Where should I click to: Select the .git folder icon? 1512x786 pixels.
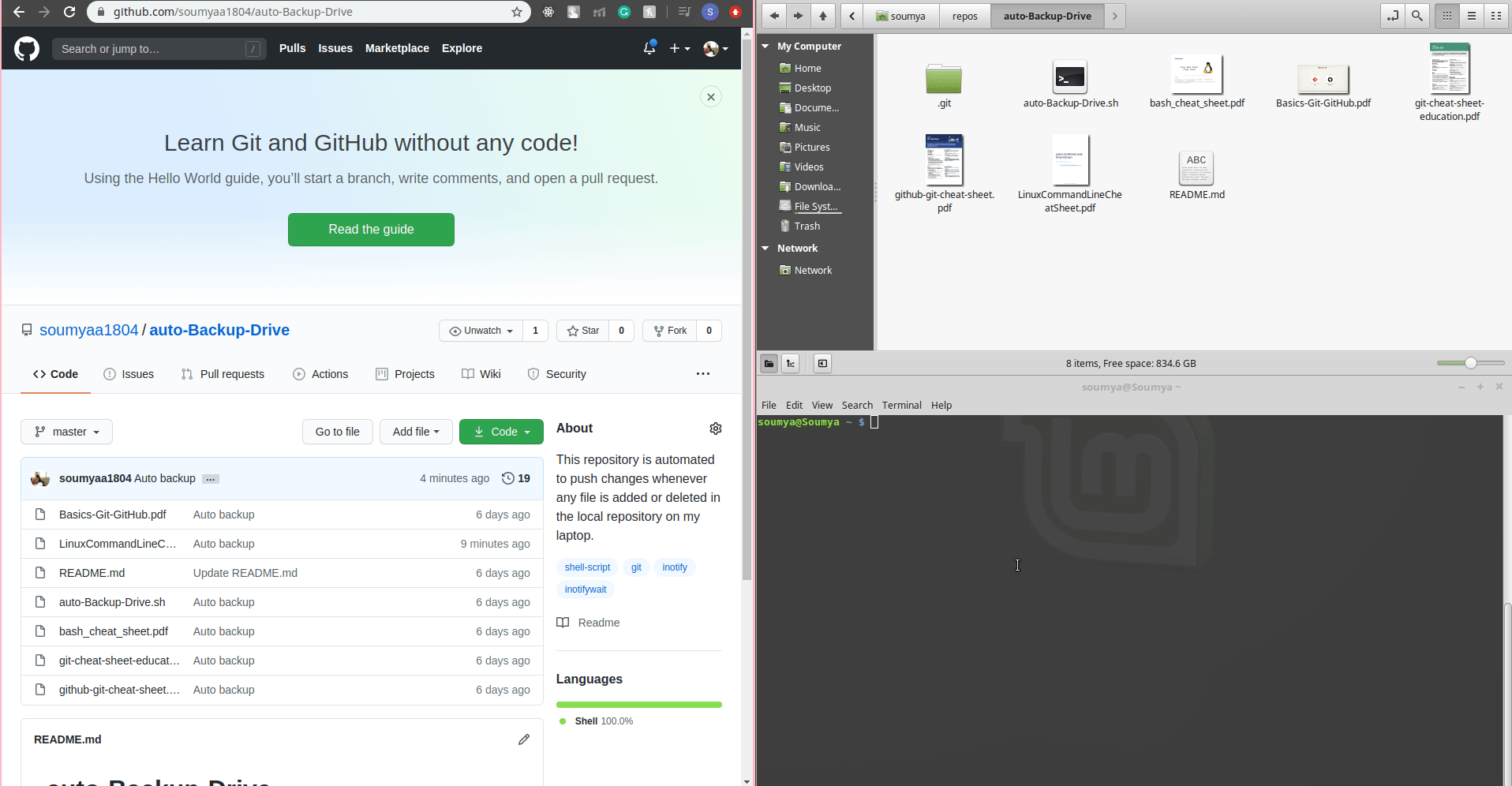click(x=944, y=79)
